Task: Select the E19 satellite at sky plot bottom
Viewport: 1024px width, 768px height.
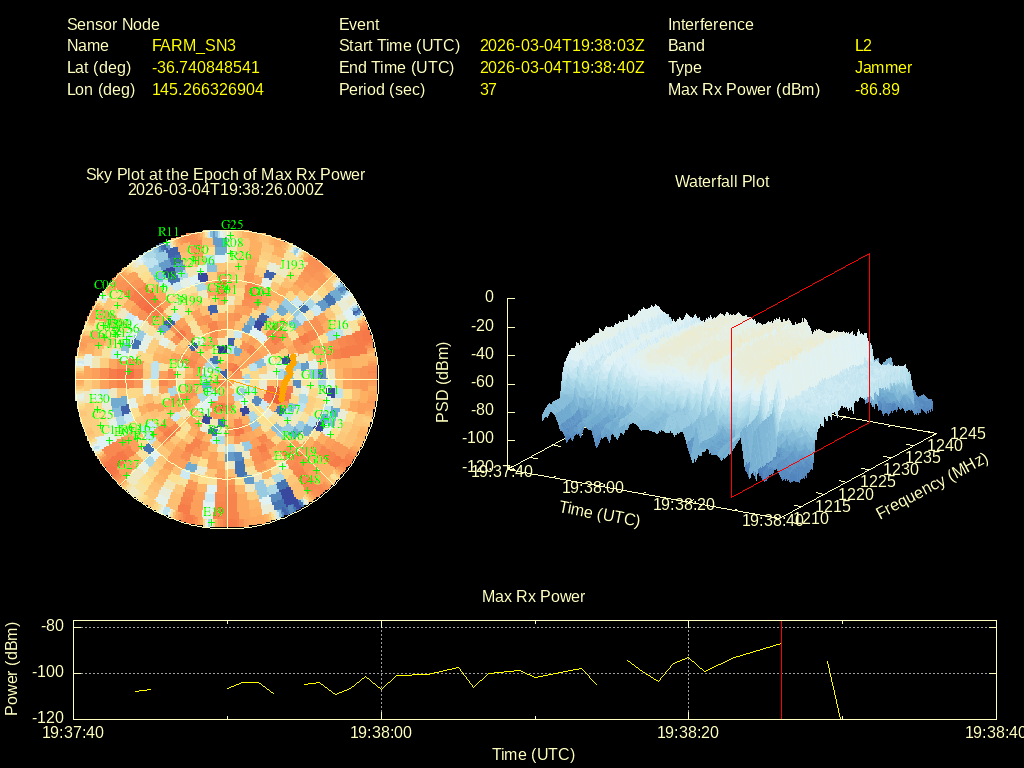Action: coord(212,522)
